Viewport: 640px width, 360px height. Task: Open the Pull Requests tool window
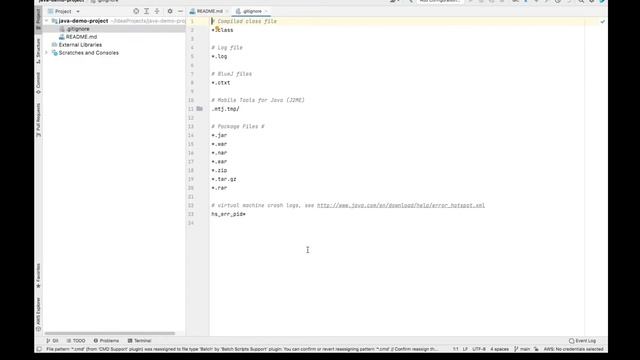[38, 120]
